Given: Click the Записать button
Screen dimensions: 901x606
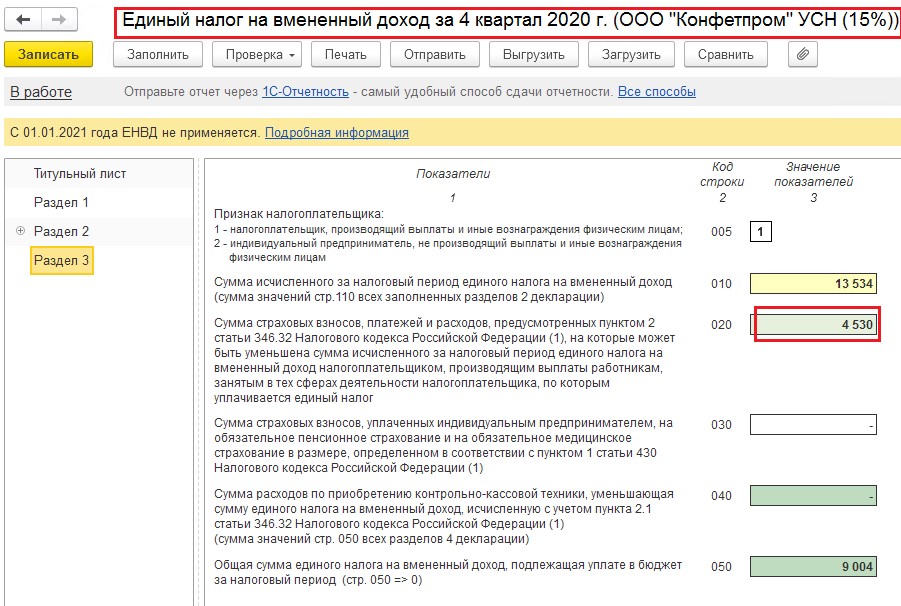Looking at the screenshot, I should tap(48, 55).
